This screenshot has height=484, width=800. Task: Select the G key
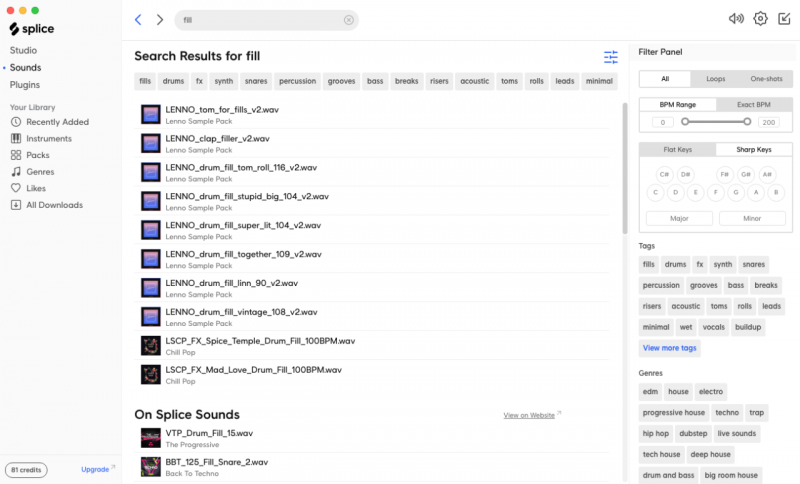pos(736,192)
